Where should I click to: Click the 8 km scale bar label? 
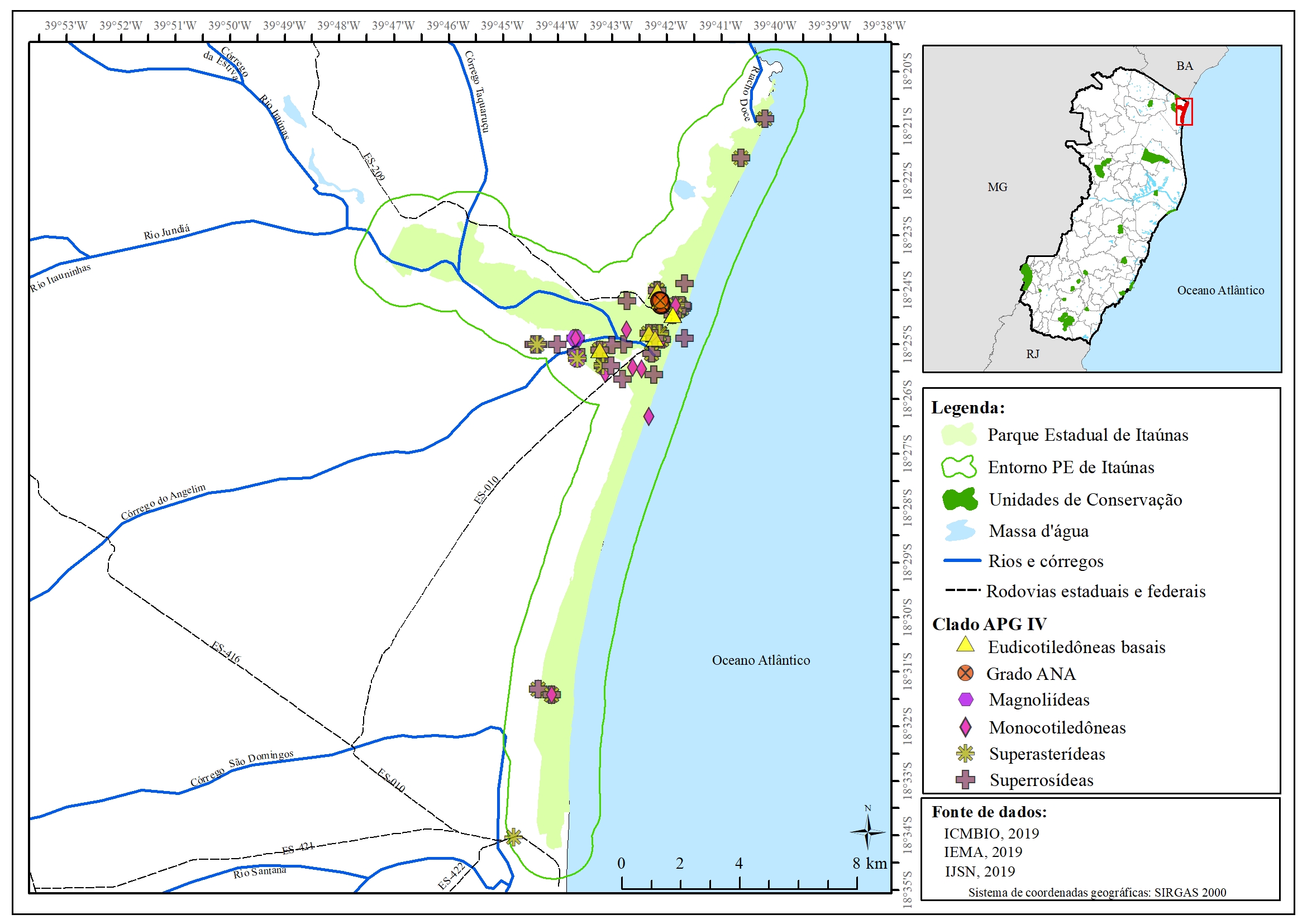[x=869, y=863]
